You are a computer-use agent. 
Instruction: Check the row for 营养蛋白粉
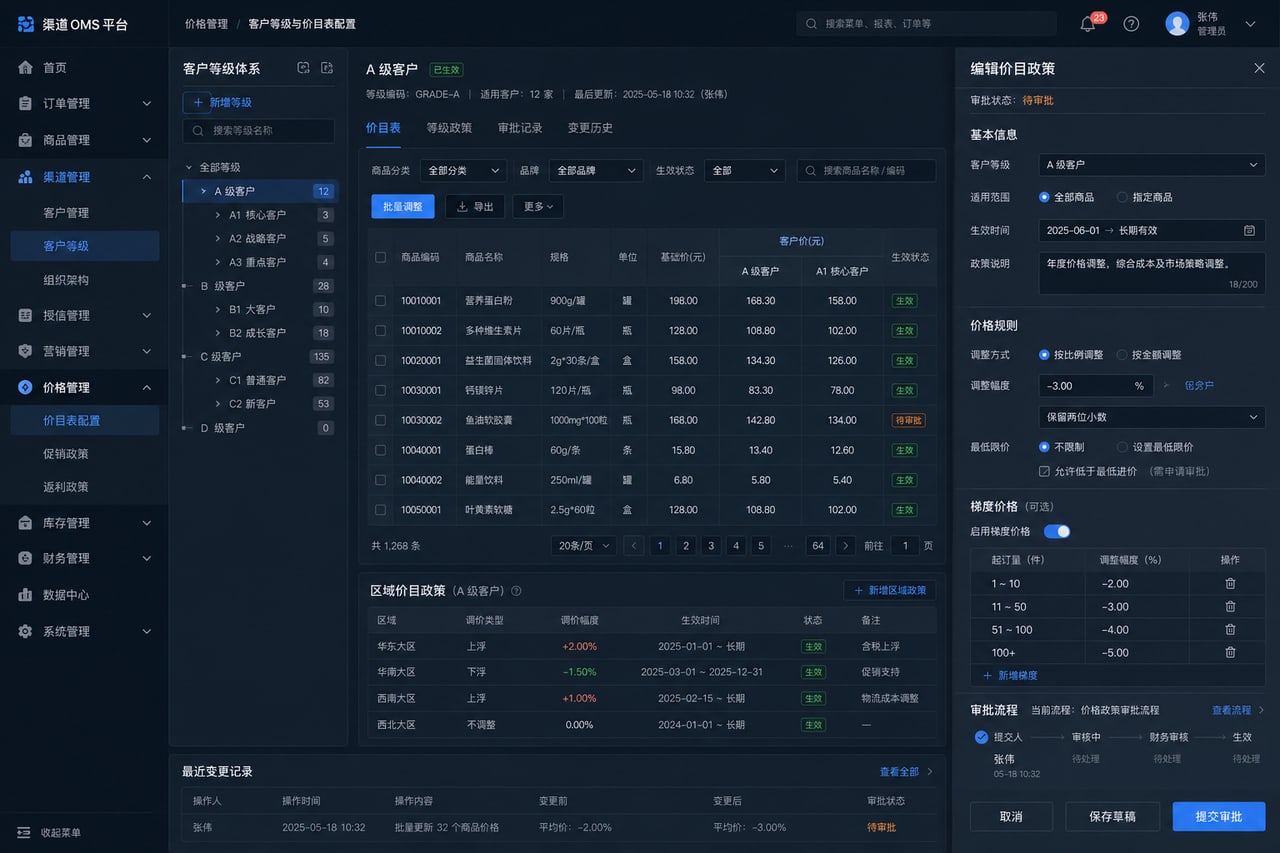pyautogui.click(x=380, y=300)
